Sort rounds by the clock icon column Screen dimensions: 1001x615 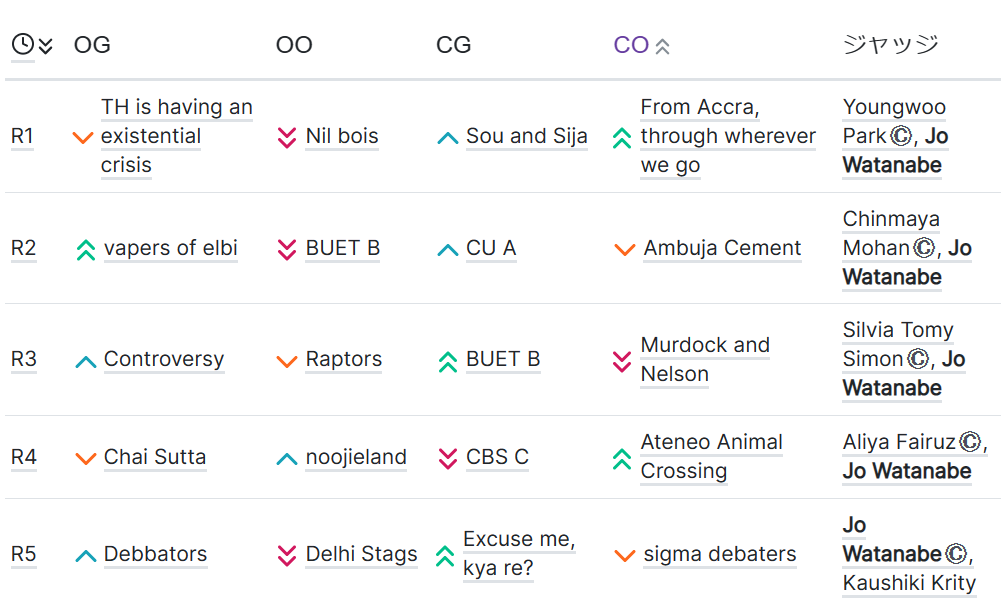tap(23, 45)
